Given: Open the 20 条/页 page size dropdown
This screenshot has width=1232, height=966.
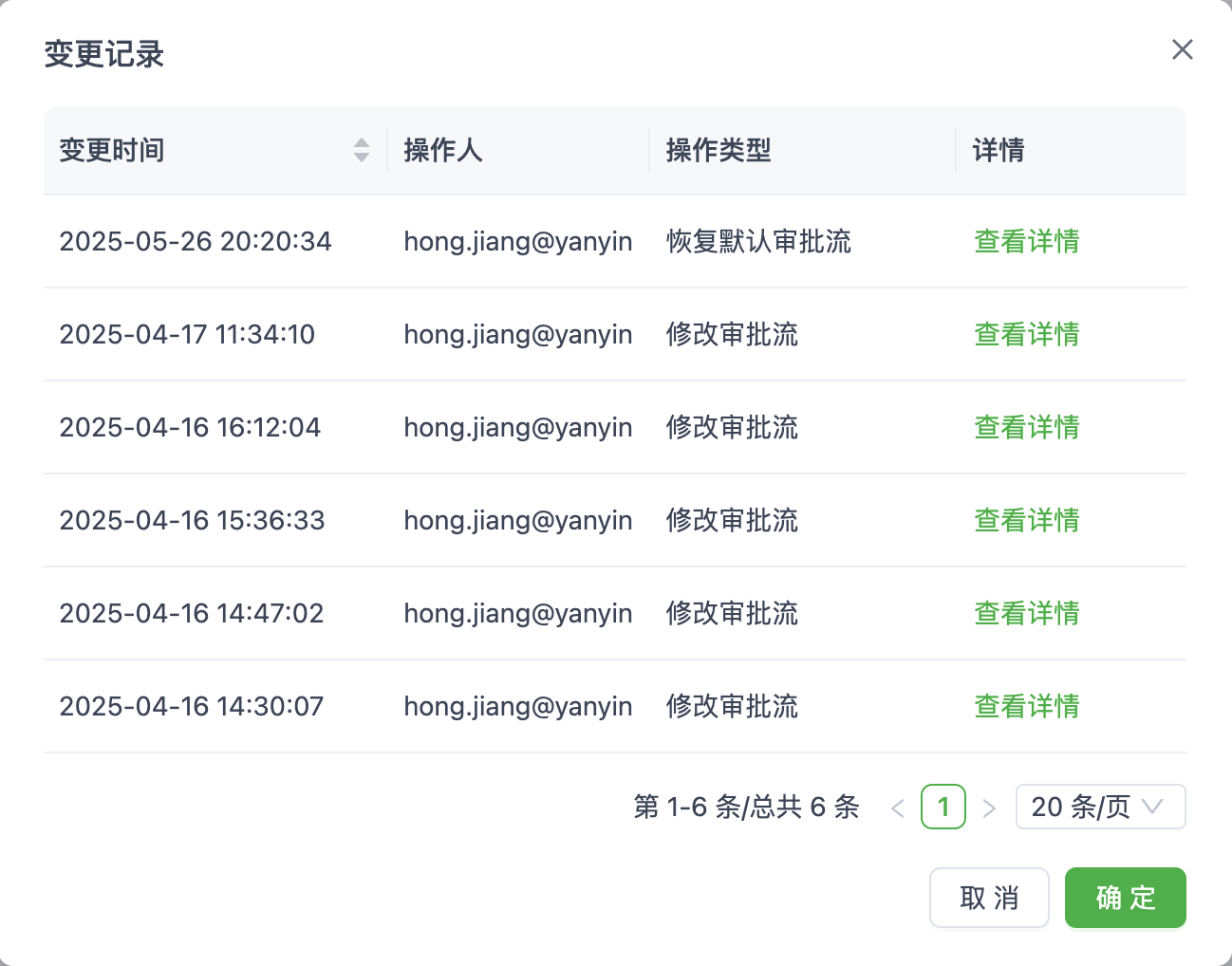Looking at the screenshot, I should 1100,807.
